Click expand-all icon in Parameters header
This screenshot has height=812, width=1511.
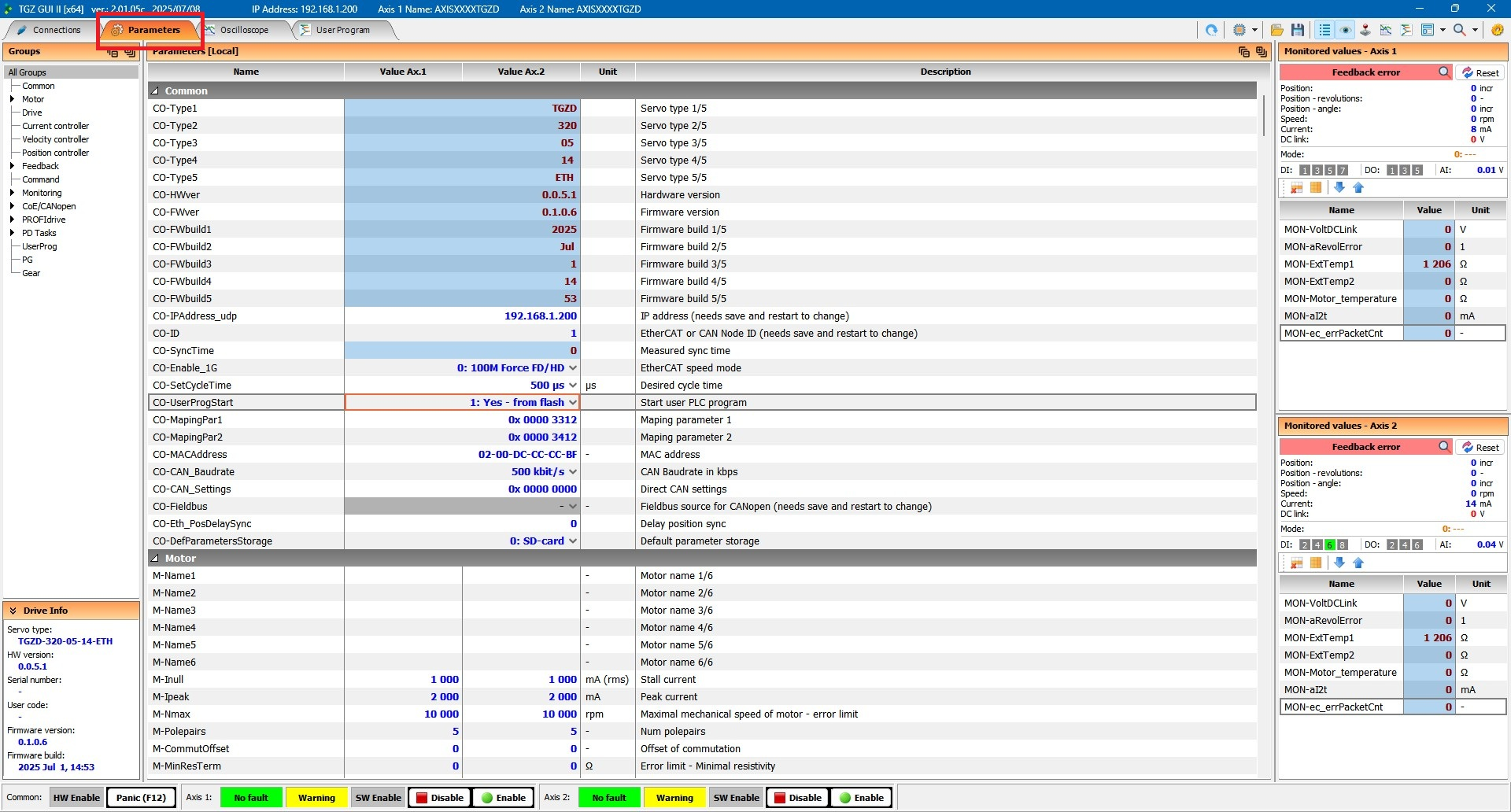click(x=1262, y=52)
